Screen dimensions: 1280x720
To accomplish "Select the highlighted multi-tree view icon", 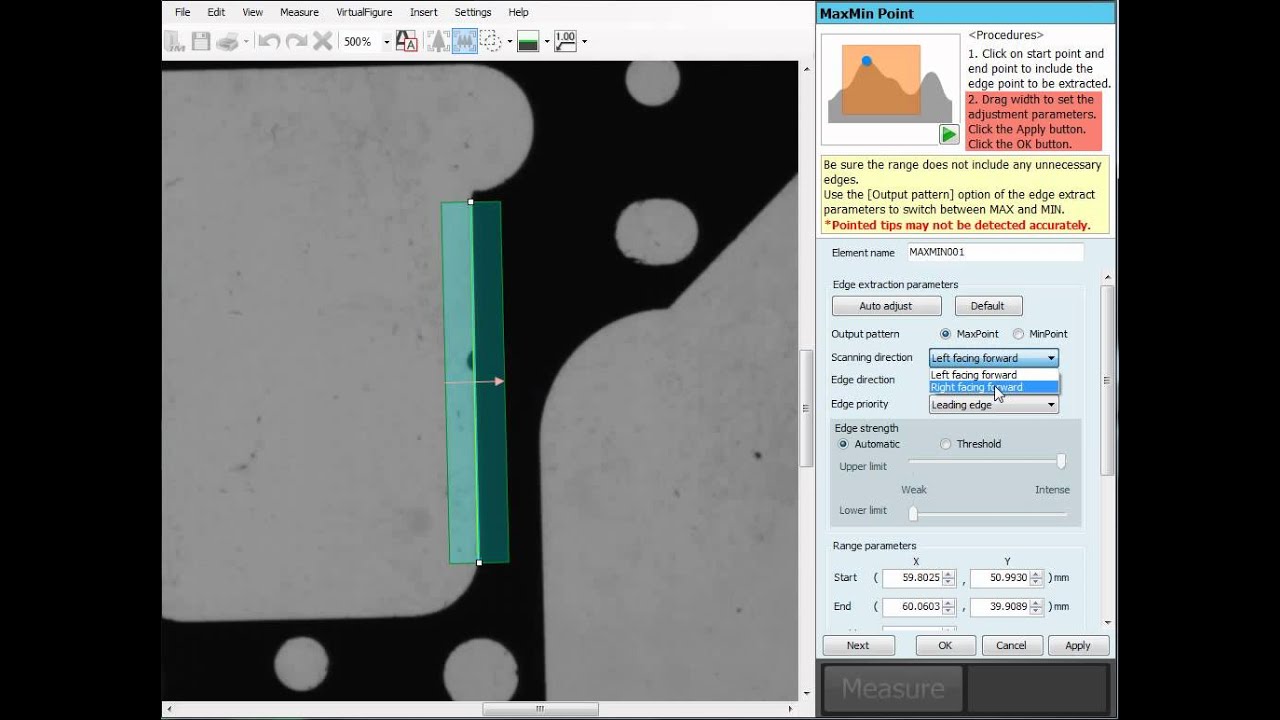I will 464,41.
